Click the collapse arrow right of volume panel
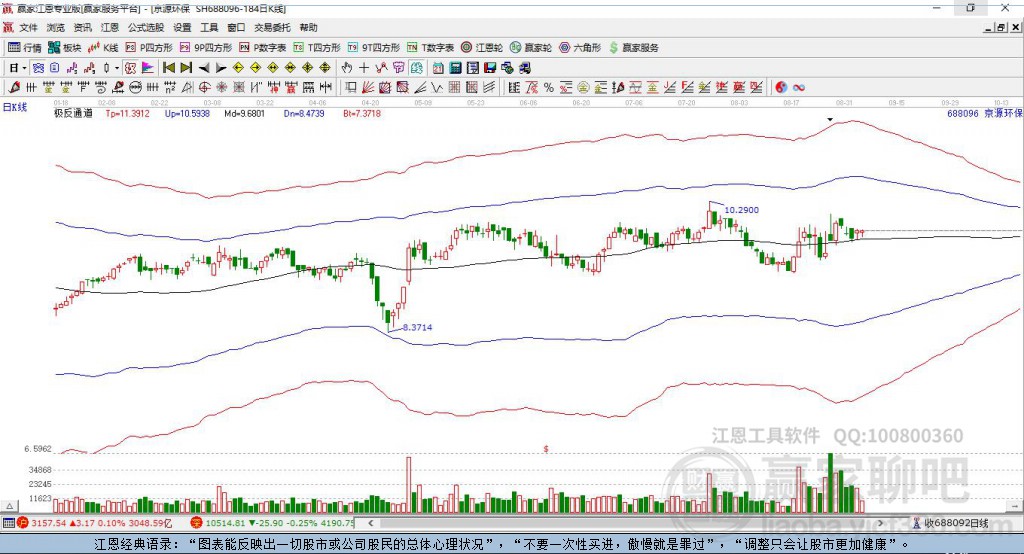The image size is (1024, 554). pyautogui.click(x=1014, y=506)
